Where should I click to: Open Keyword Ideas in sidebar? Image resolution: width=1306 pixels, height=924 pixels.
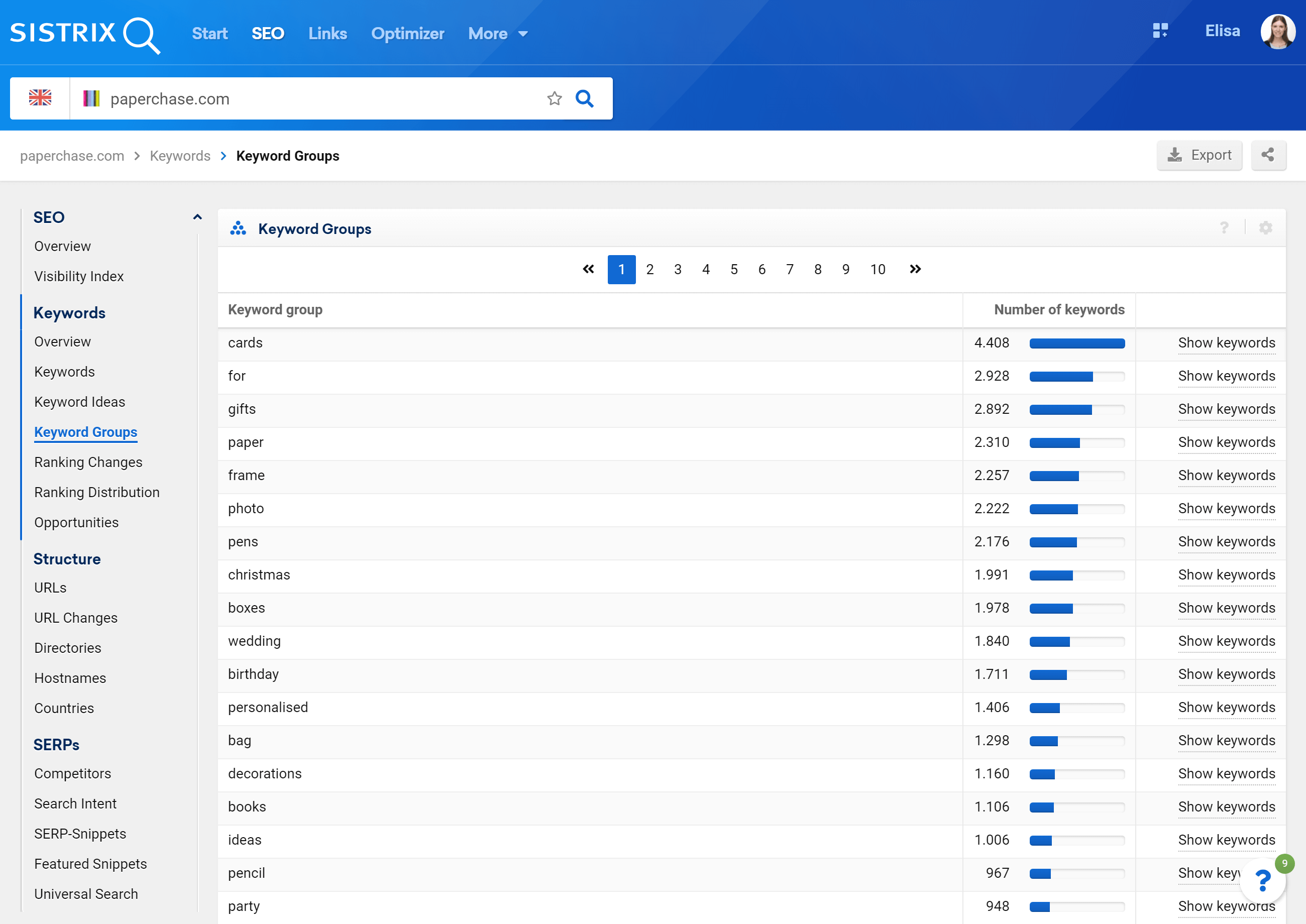click(80, 402)
